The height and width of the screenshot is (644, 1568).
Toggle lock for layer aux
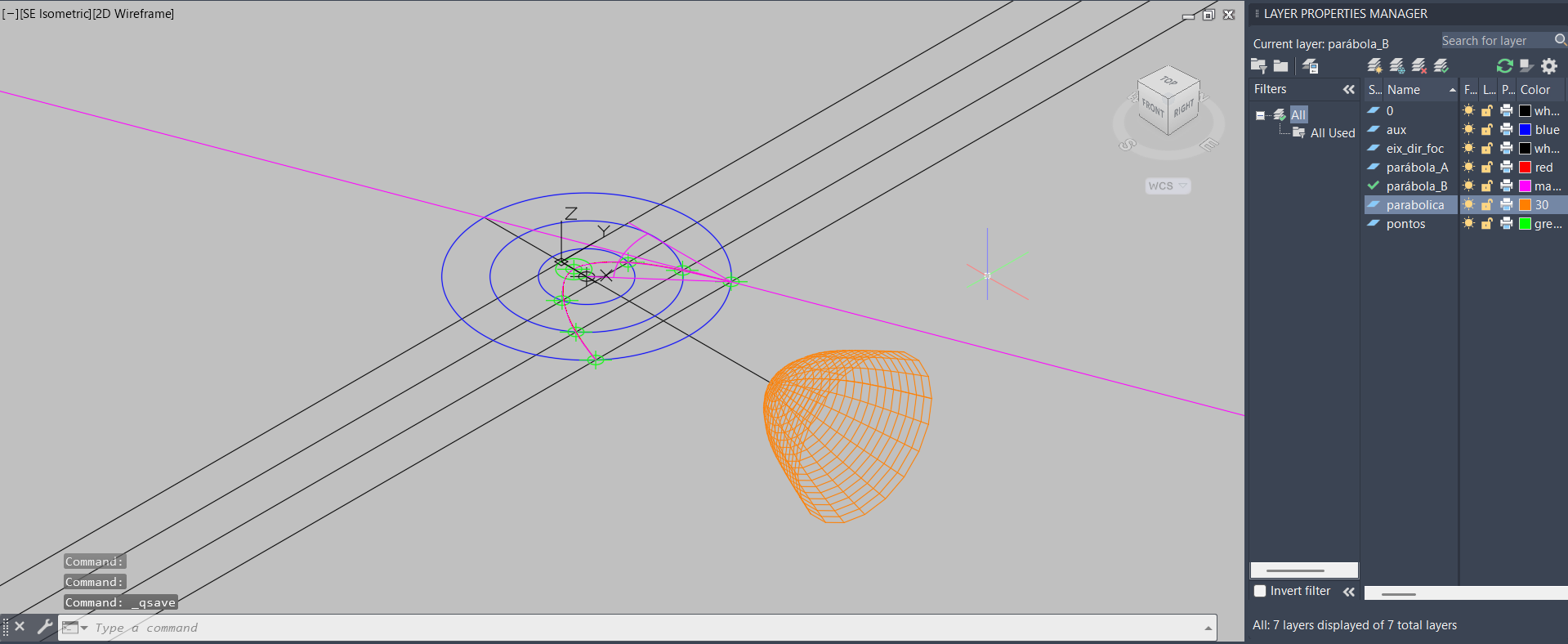(x=1487, y=129)
